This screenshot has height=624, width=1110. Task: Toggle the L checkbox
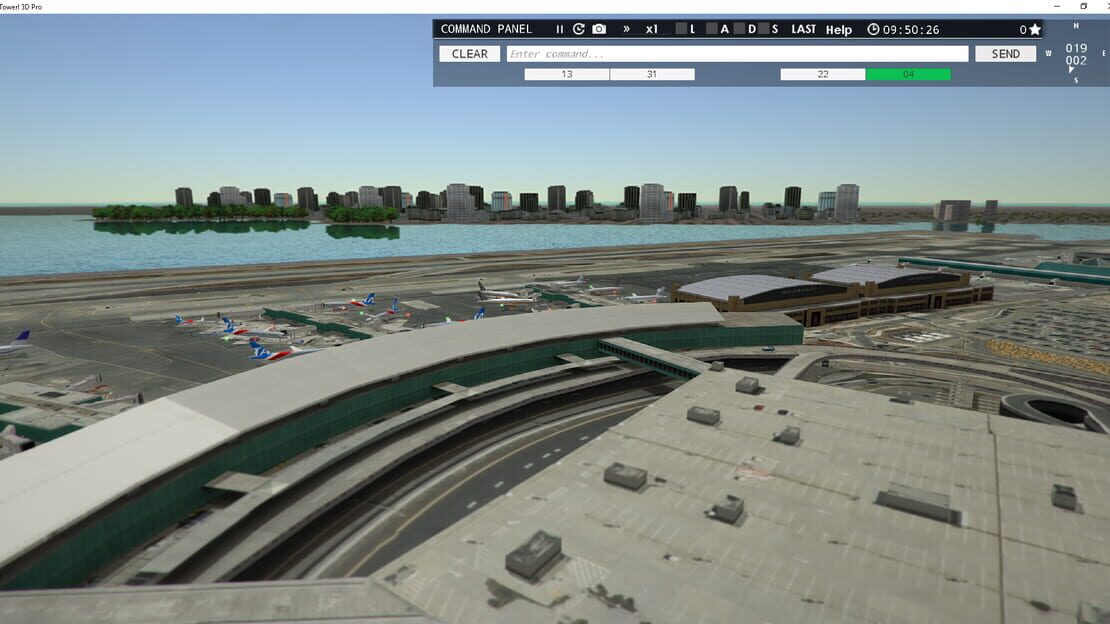coord(680,29)
